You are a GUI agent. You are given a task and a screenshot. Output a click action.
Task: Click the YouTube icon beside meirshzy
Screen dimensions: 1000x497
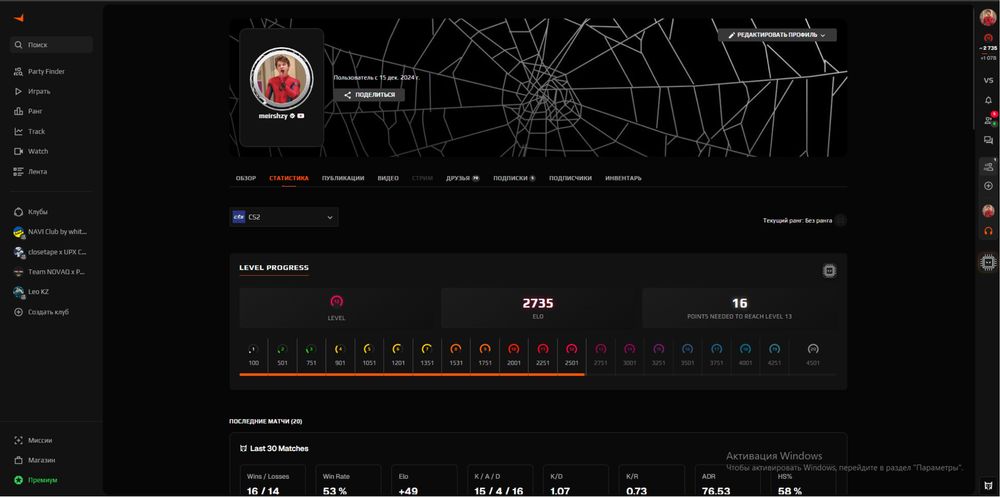(x=300, y=116)
